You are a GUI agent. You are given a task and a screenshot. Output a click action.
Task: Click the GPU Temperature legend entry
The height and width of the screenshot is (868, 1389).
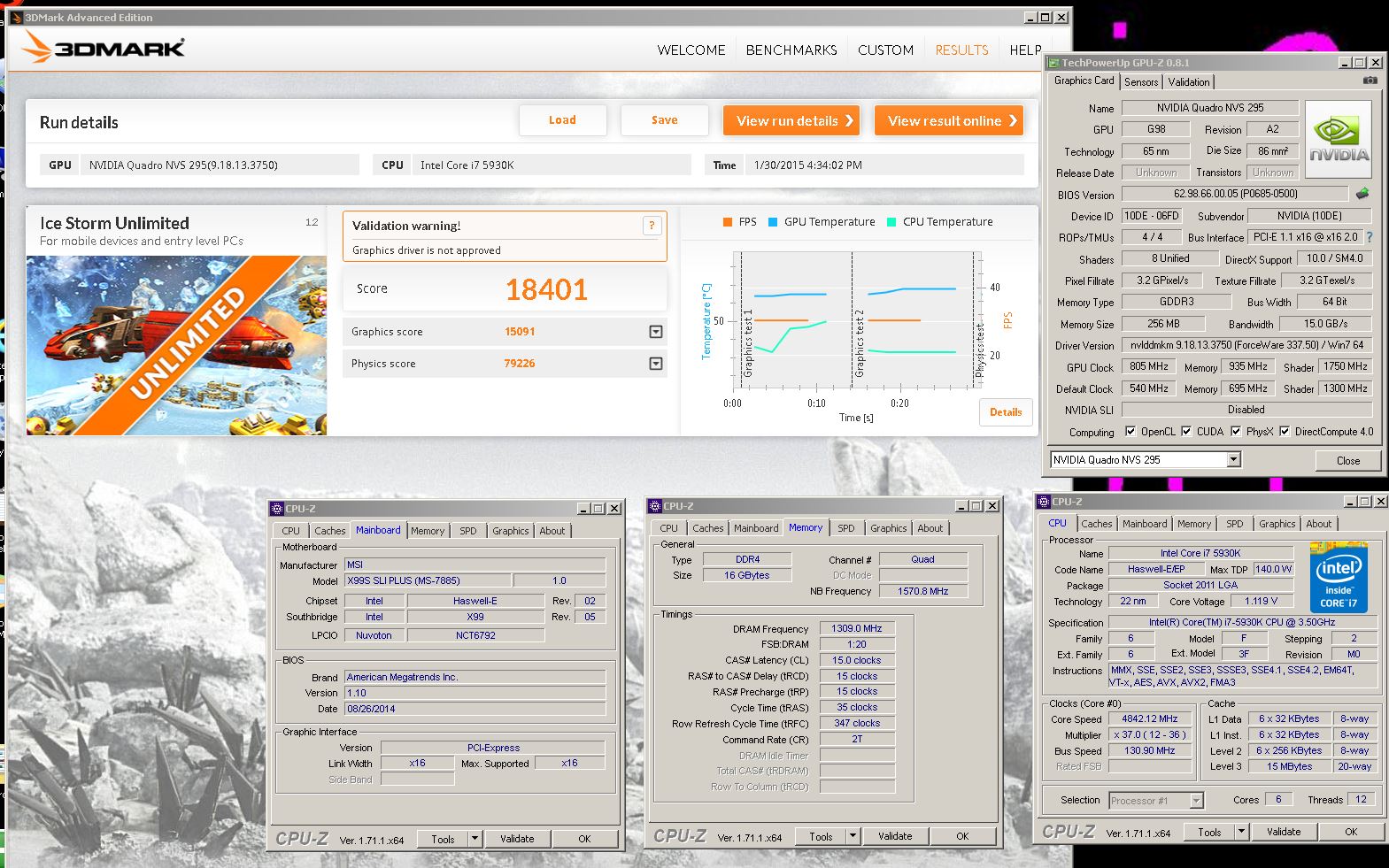(x=822, y=222)
